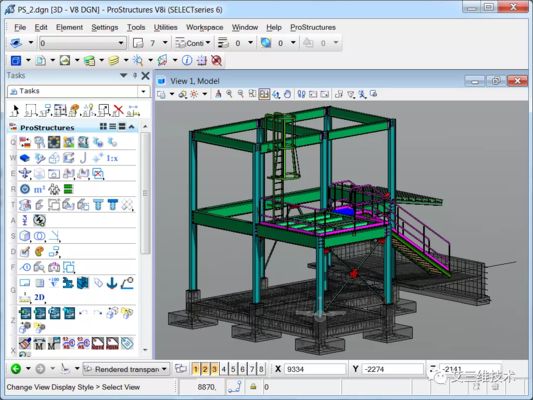Open the 2D tool in ProStructures tasks
This screenshot has width=533, height=400.
click(x=39, y=297)
